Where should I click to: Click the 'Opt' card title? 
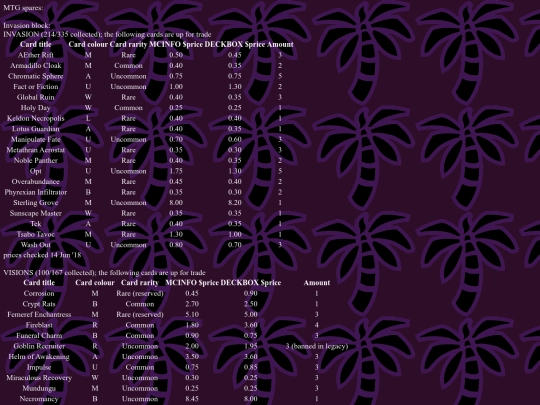(35, 171)
